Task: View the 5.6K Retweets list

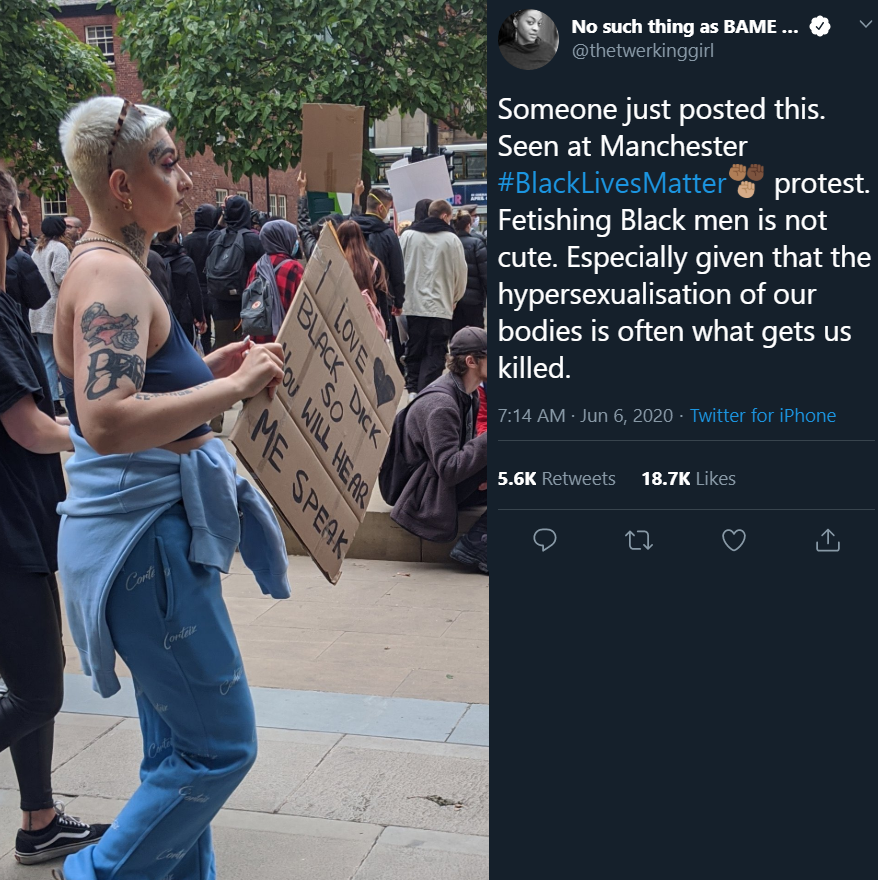Action: pos(556,479)
